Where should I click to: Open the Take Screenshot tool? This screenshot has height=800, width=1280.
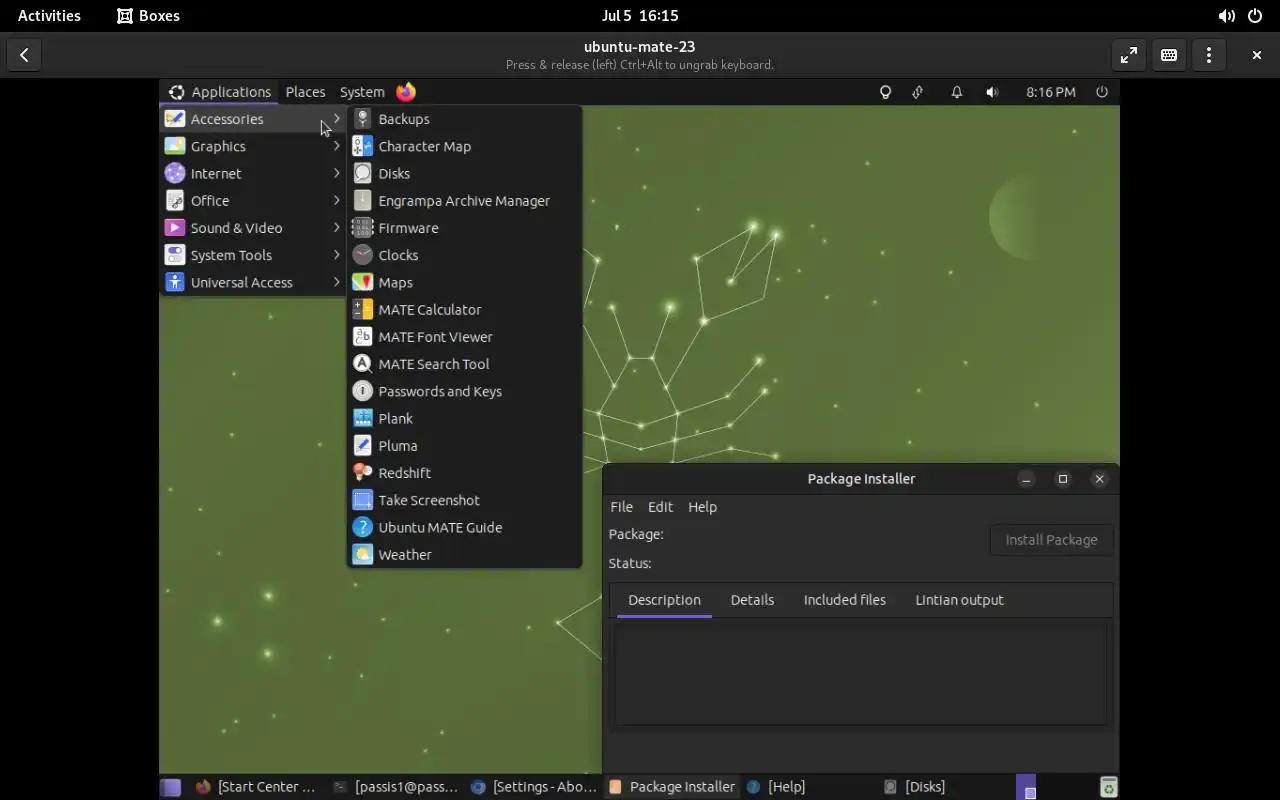464,500
